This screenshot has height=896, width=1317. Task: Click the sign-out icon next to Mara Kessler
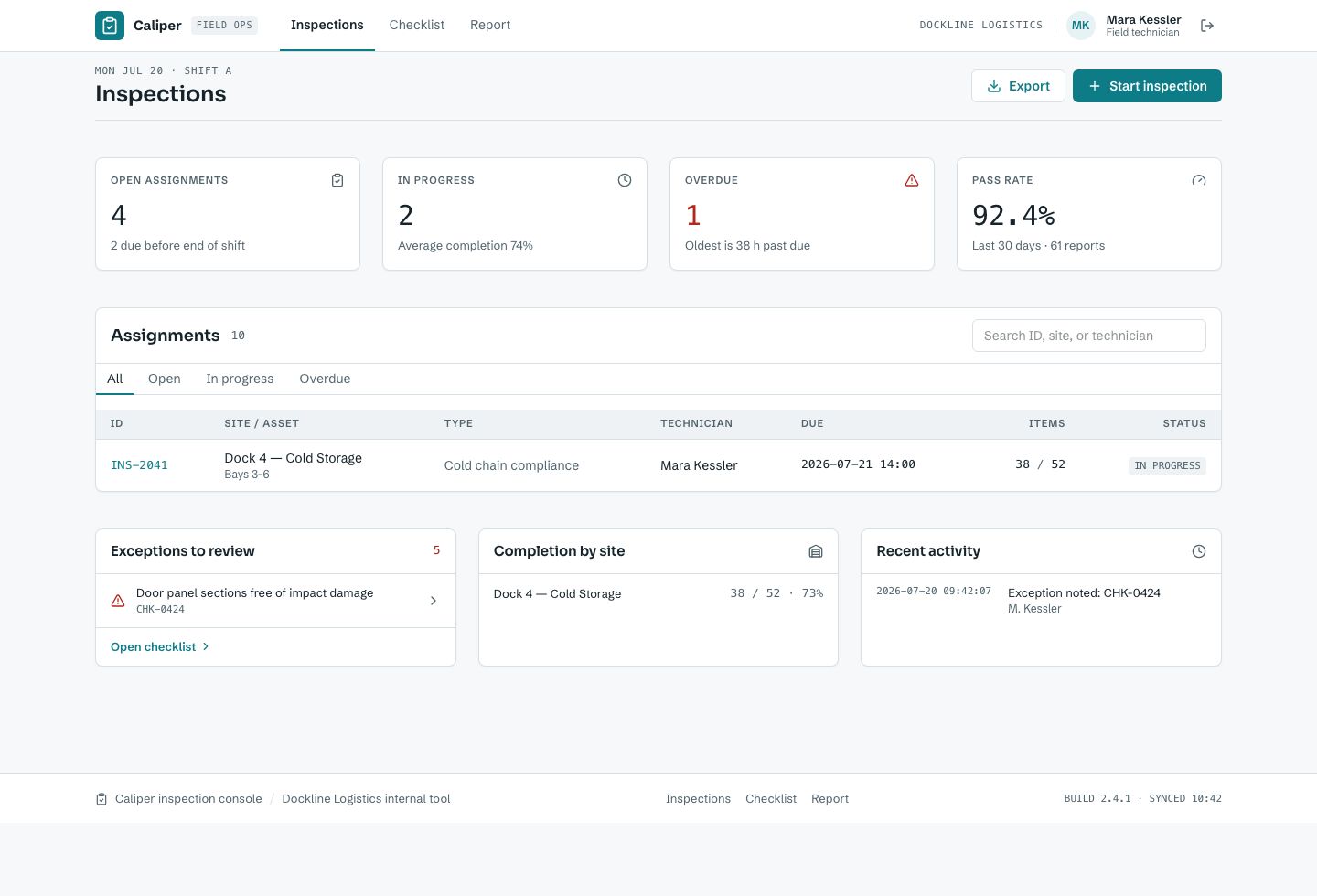click(1207, 26)
